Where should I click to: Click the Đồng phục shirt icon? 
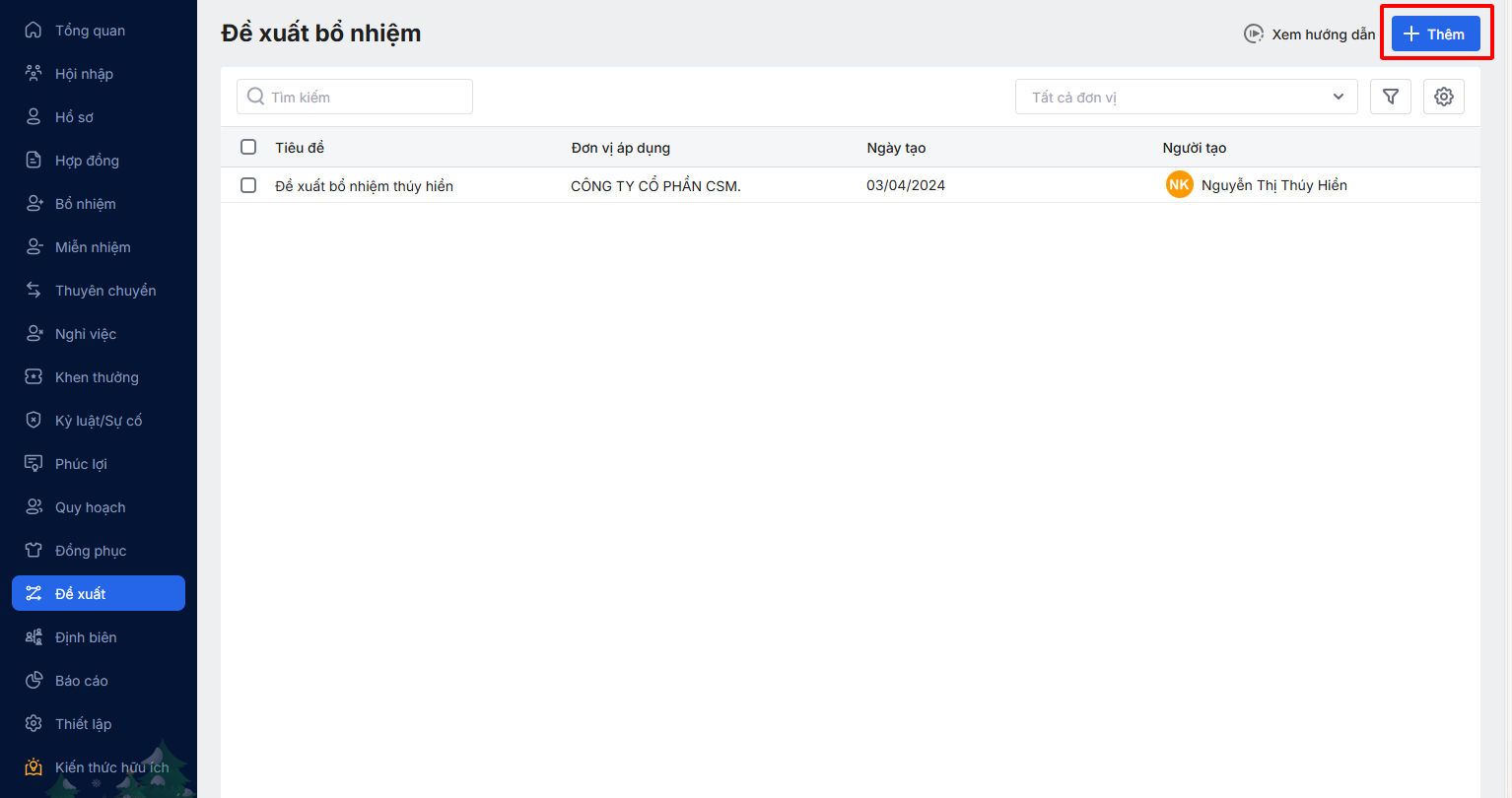pos(34,551)
